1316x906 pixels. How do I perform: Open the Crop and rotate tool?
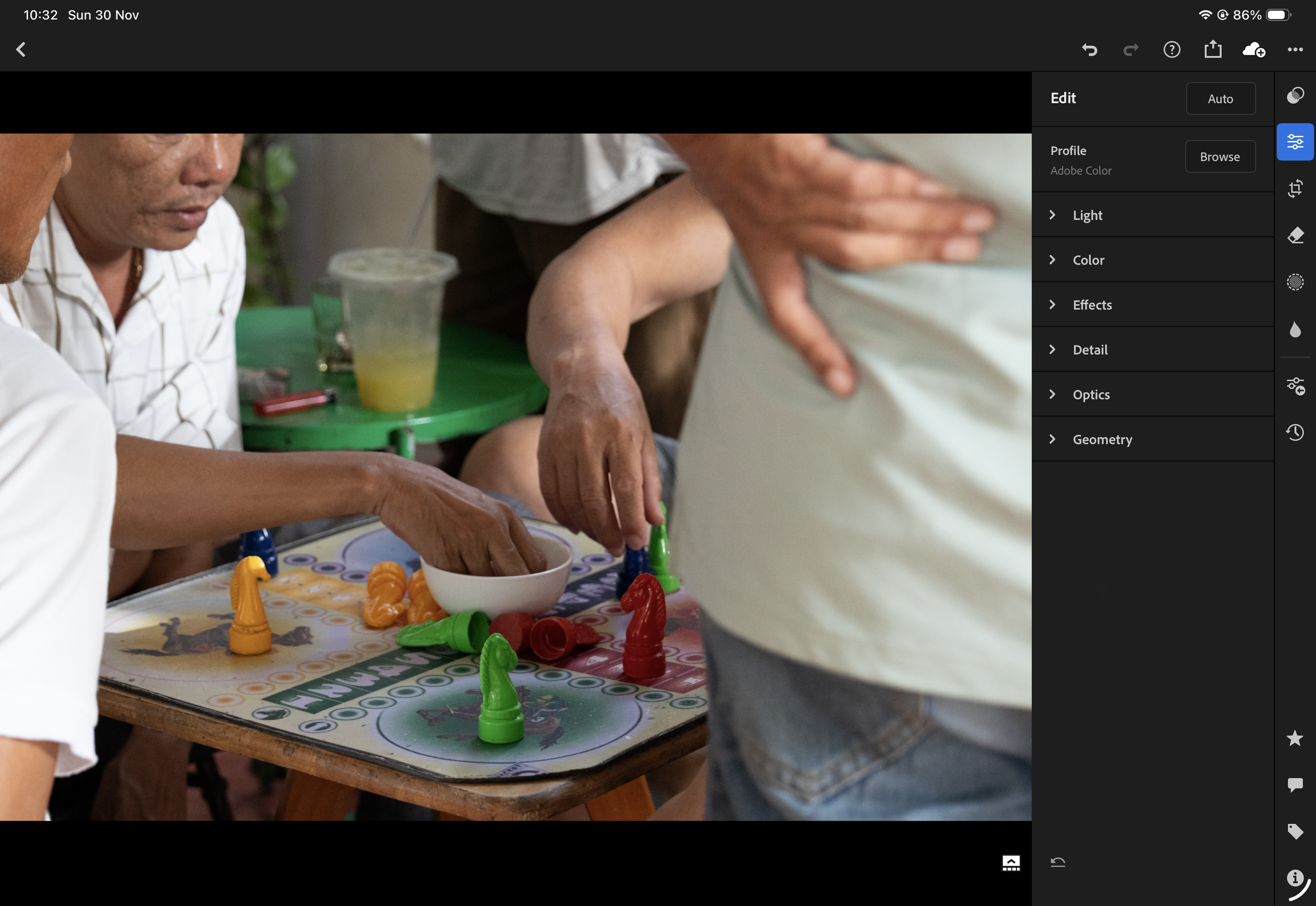click(1294, 188)
